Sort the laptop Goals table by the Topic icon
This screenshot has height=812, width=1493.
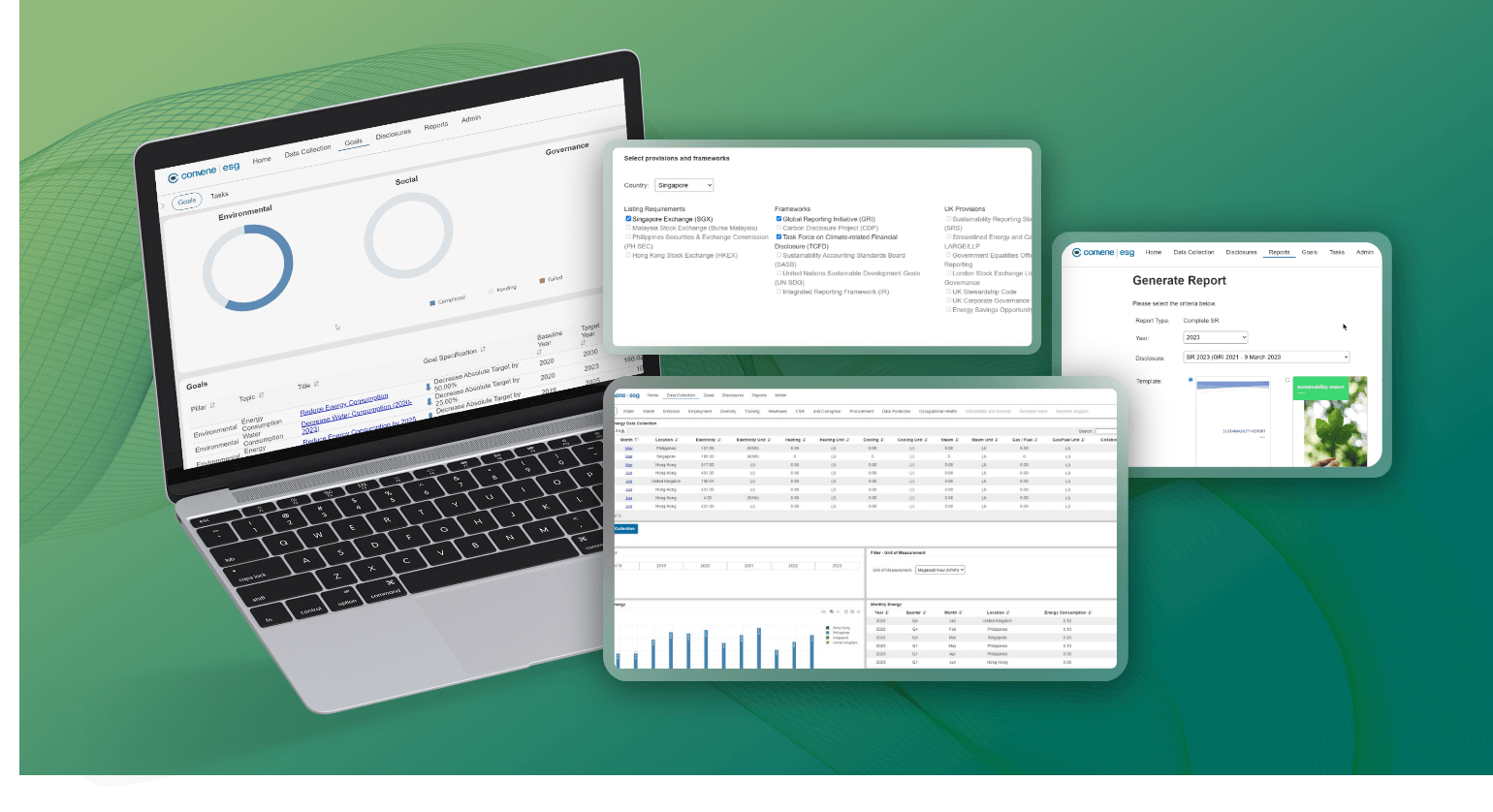[x=261, y=395]
